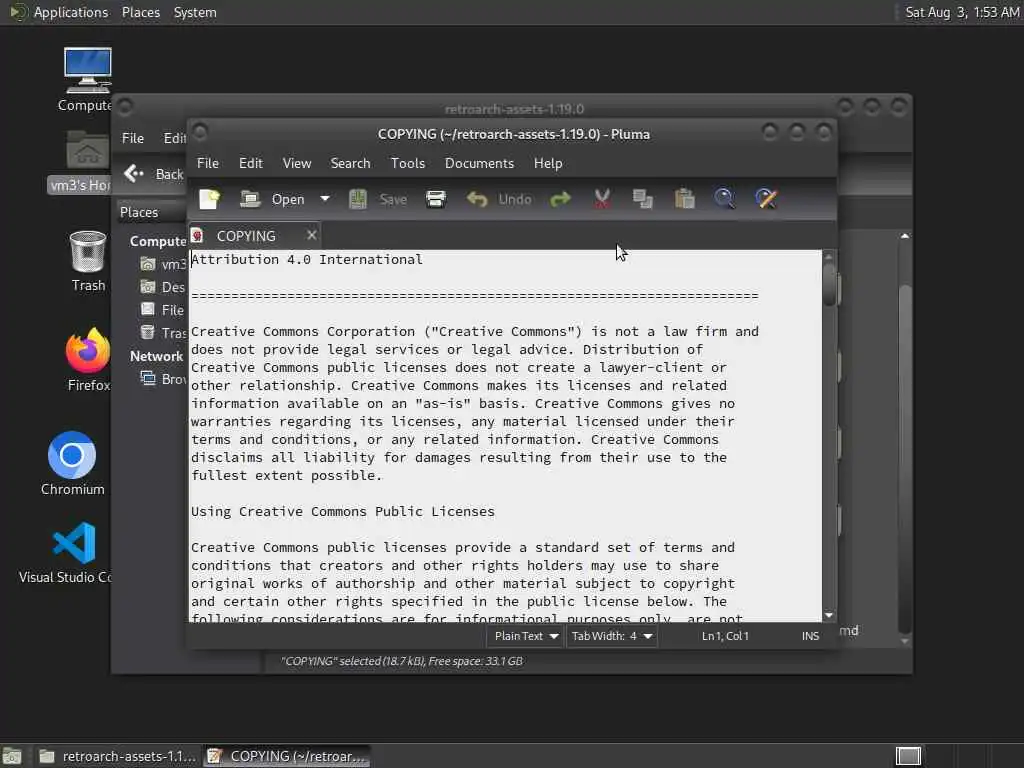The height and width of the screenshot is (768, 1024).
Task: Select Computer heading in file manager sidebar
Action: (x=158, y=241)
